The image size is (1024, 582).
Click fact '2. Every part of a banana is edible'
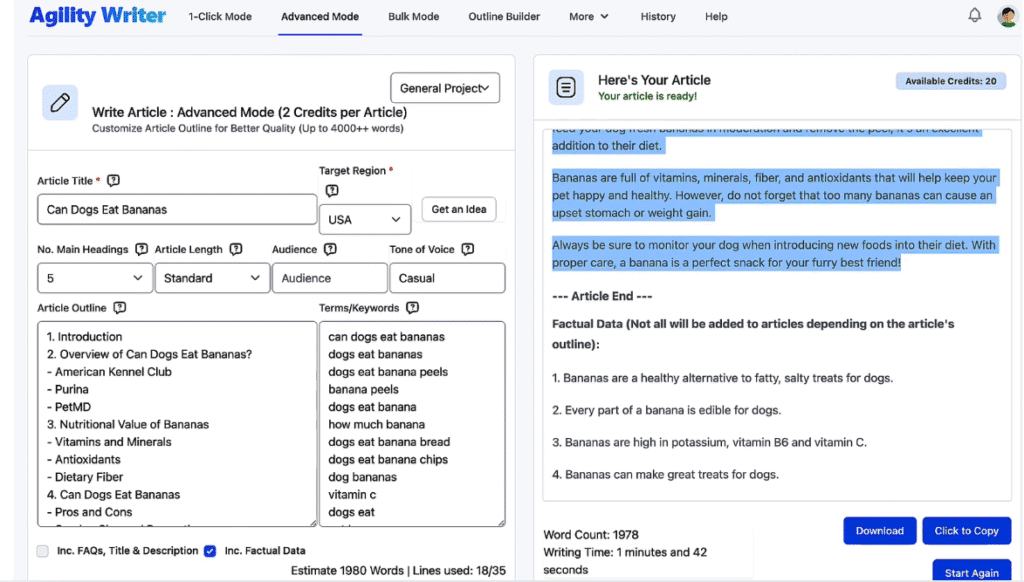(x=667, y=410)
